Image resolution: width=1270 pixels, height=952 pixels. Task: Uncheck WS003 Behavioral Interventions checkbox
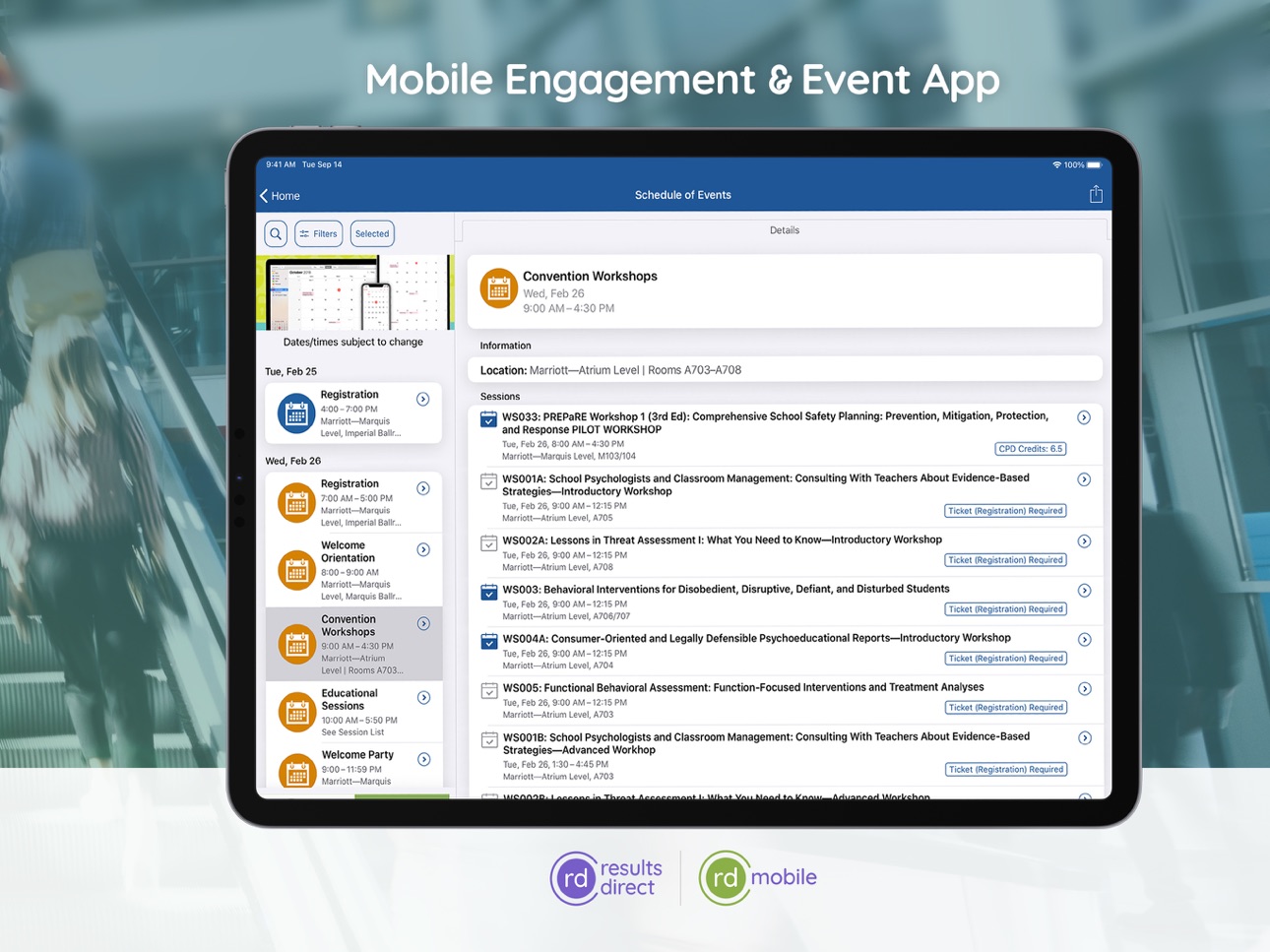[488, 593]
